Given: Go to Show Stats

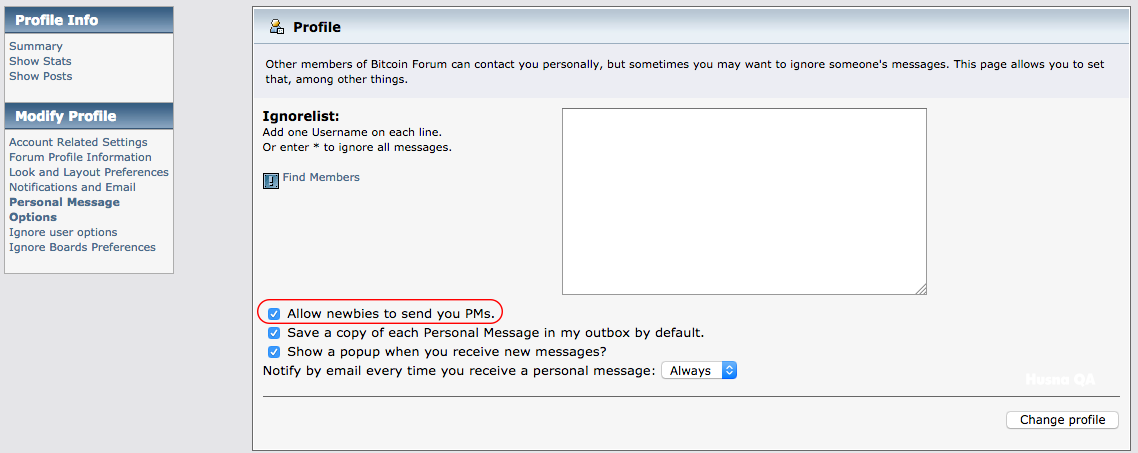Looking at the screenshot, I should point(40,61).
